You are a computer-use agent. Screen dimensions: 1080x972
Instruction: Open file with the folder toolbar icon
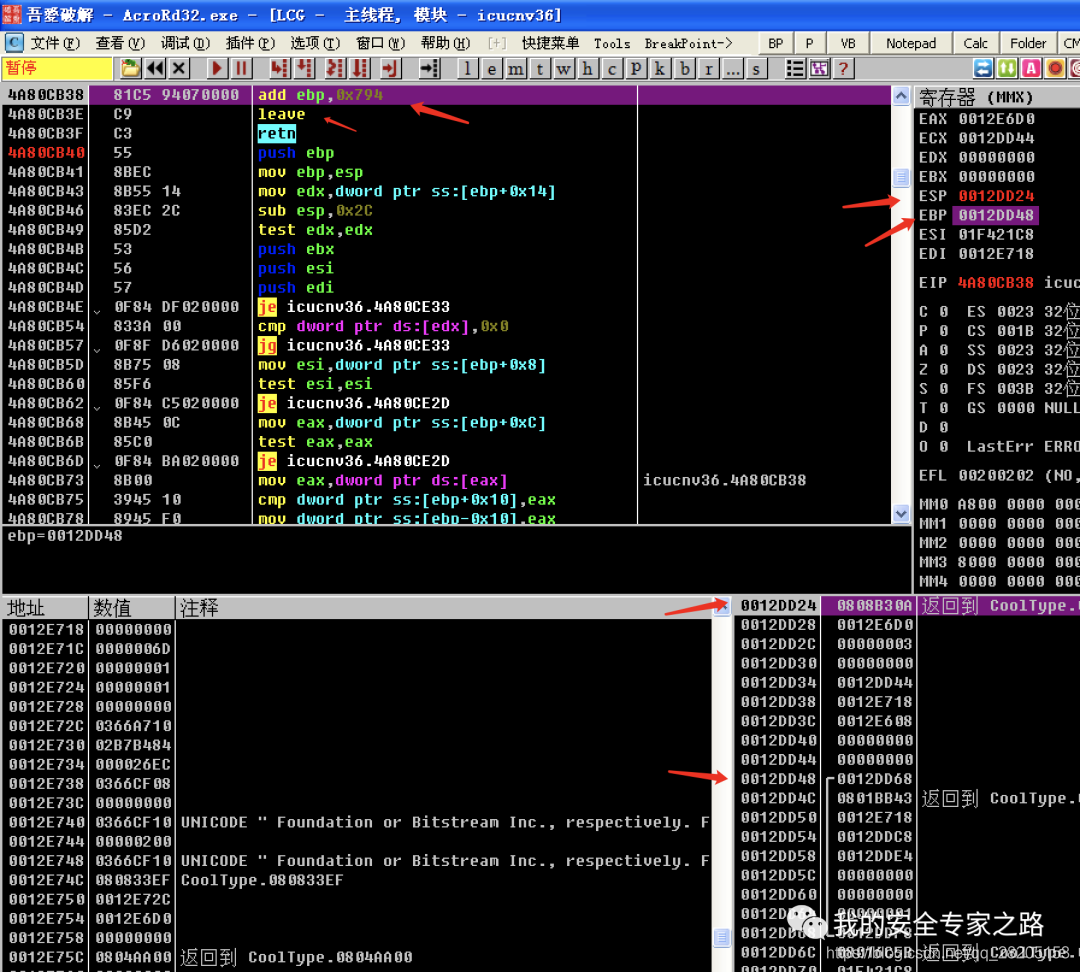coord(130,68)
